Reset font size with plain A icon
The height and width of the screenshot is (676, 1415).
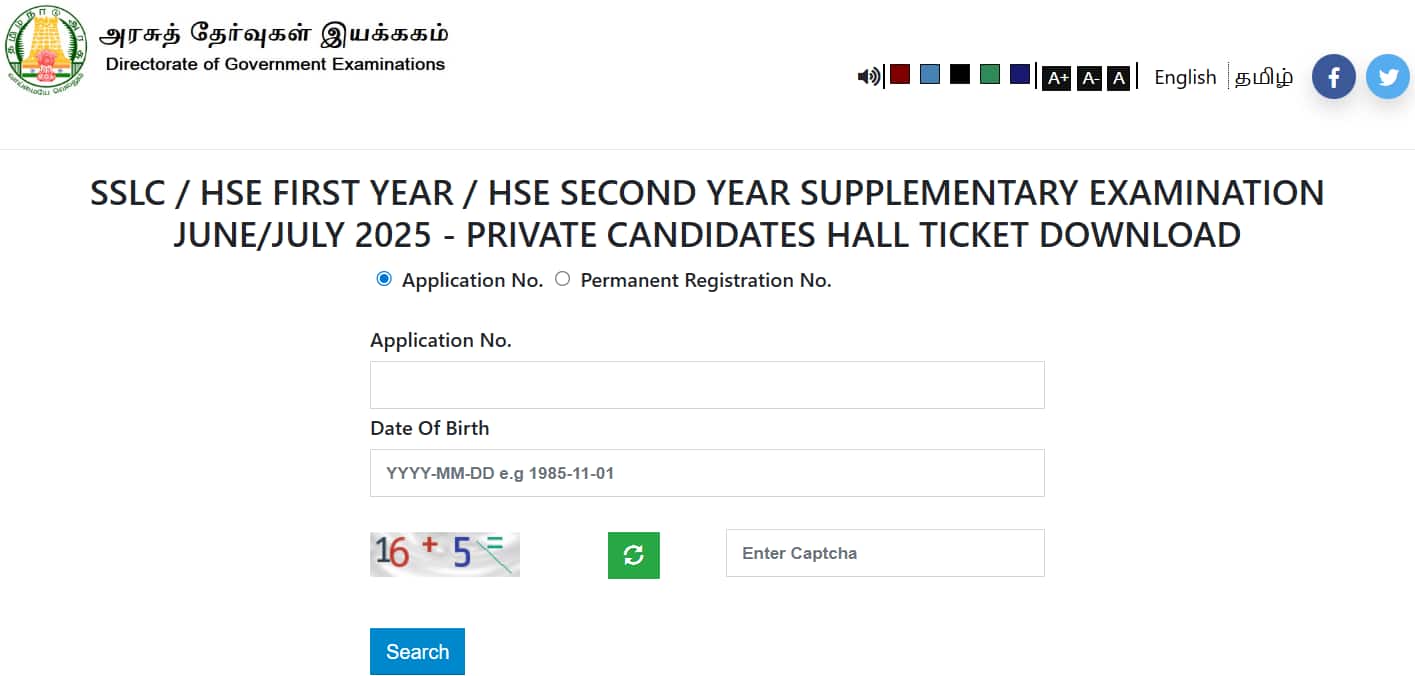click(1119, 78)
